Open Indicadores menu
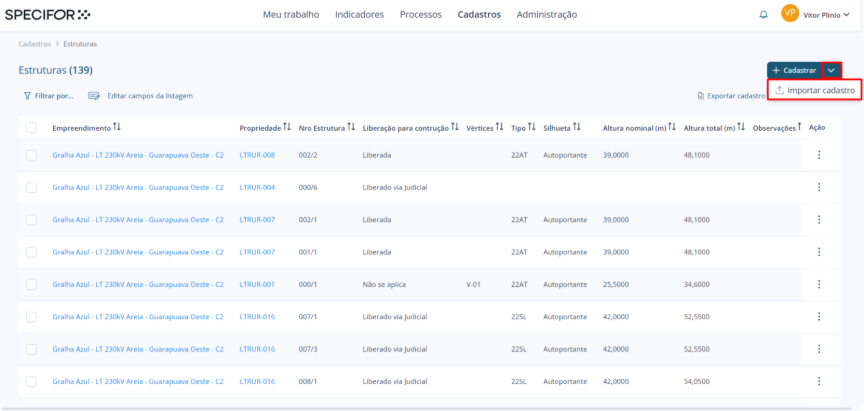The image size is (864, 411). click(359, 15)
